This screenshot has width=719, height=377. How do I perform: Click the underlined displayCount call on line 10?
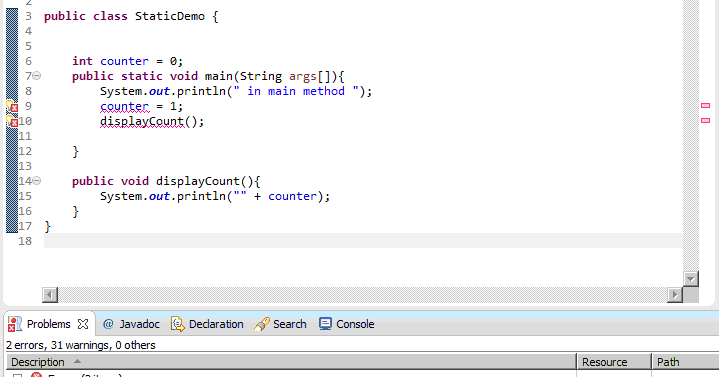pos(142,122)
